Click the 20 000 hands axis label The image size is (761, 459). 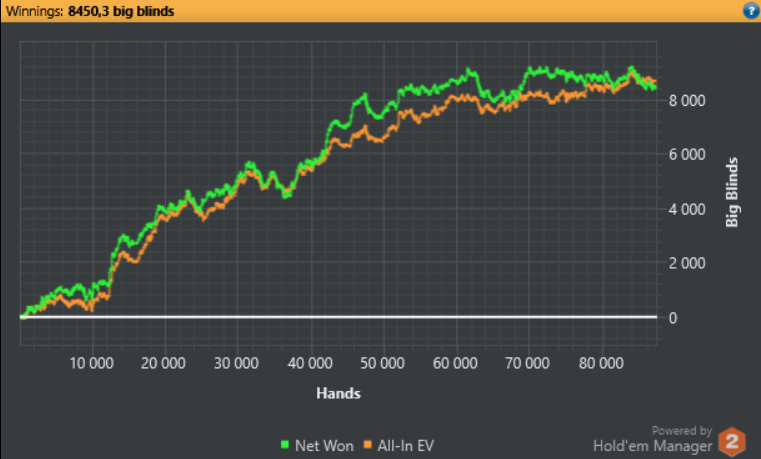click(x=164, y=363)
